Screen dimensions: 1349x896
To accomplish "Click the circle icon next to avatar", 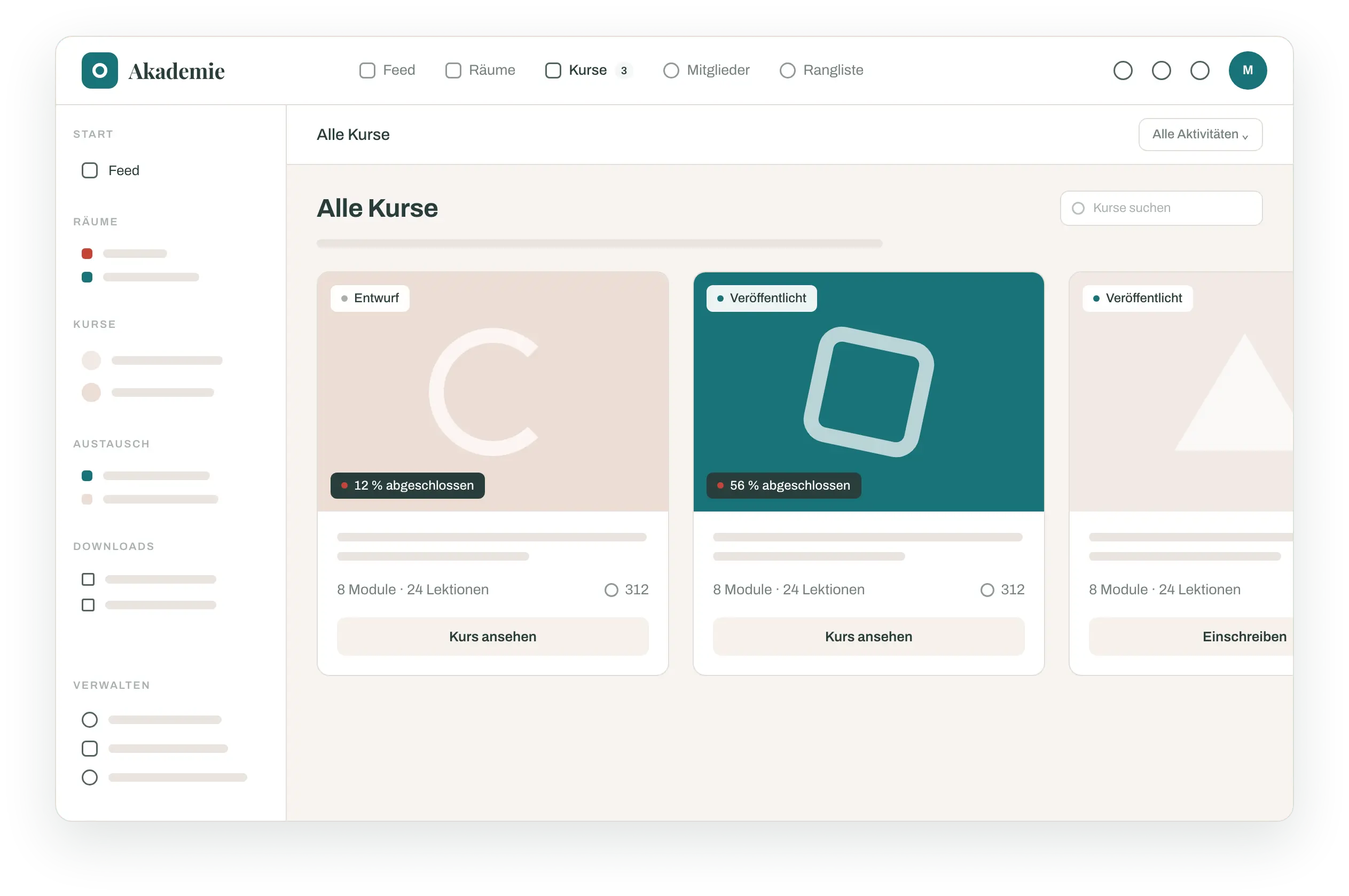I will point(1199,70).
